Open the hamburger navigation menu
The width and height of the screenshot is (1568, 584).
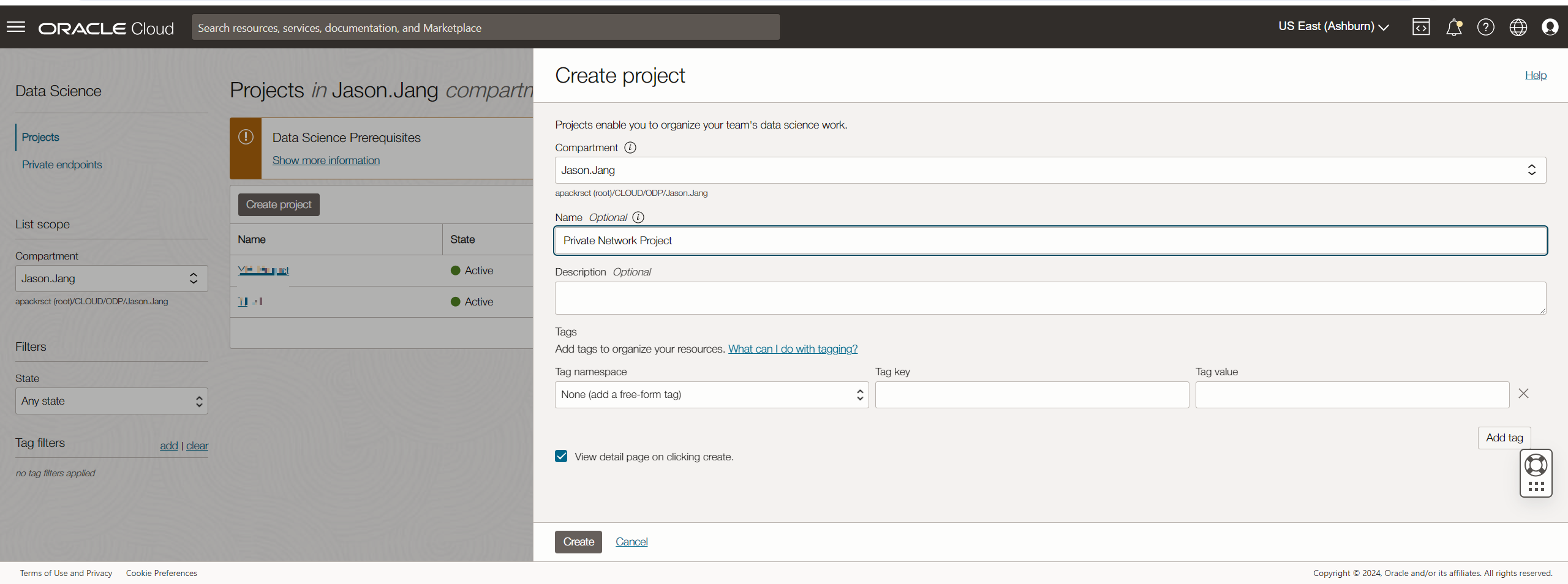16,27
